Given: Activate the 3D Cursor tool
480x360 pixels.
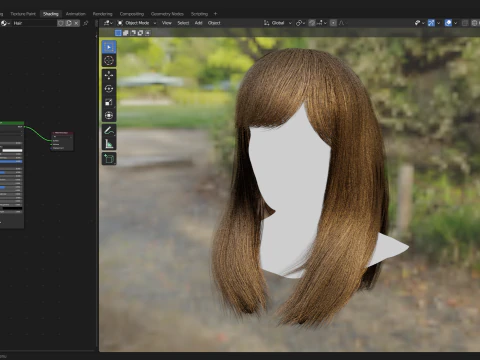Looking at the screenshot, I should coord(109,61).
